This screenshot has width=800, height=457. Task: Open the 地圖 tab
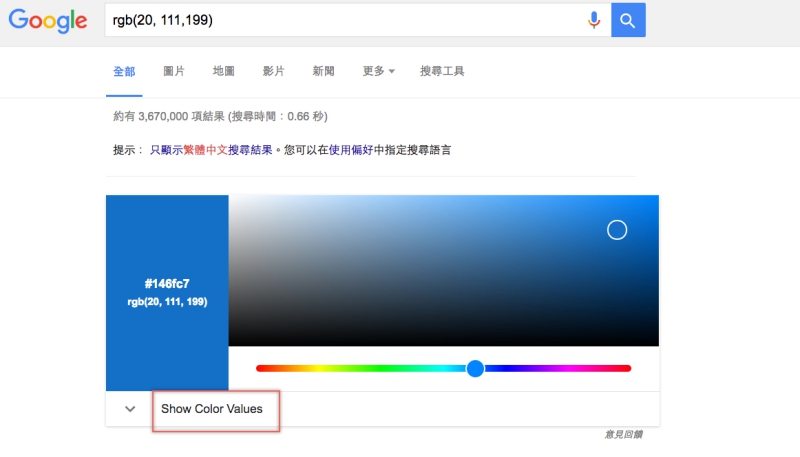223,71
